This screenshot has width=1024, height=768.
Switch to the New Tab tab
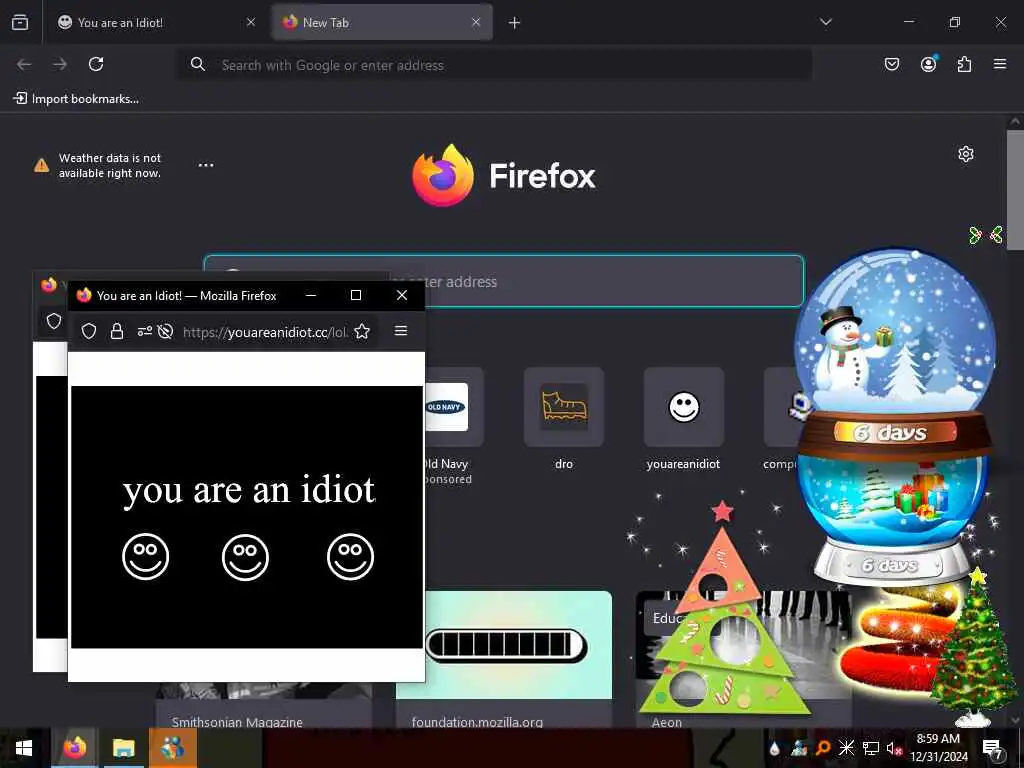click(x=383, y=23)
